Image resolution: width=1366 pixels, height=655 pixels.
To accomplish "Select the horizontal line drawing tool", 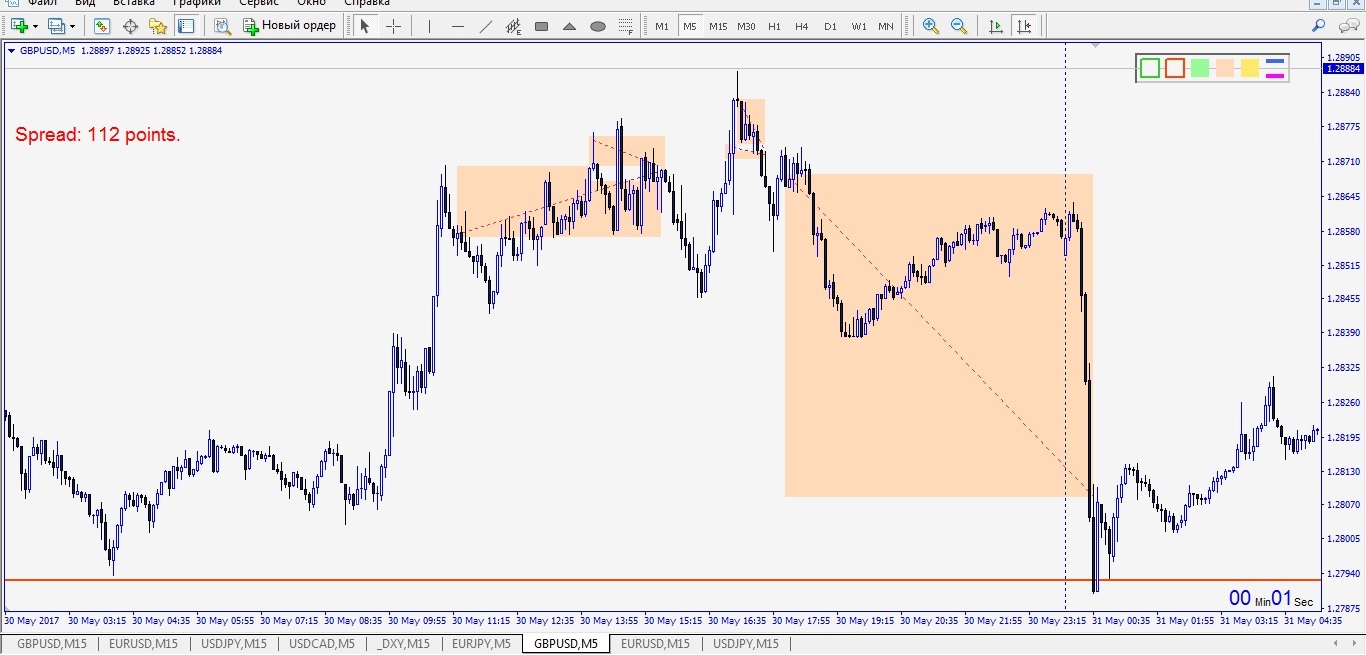I will coord(458,26).
